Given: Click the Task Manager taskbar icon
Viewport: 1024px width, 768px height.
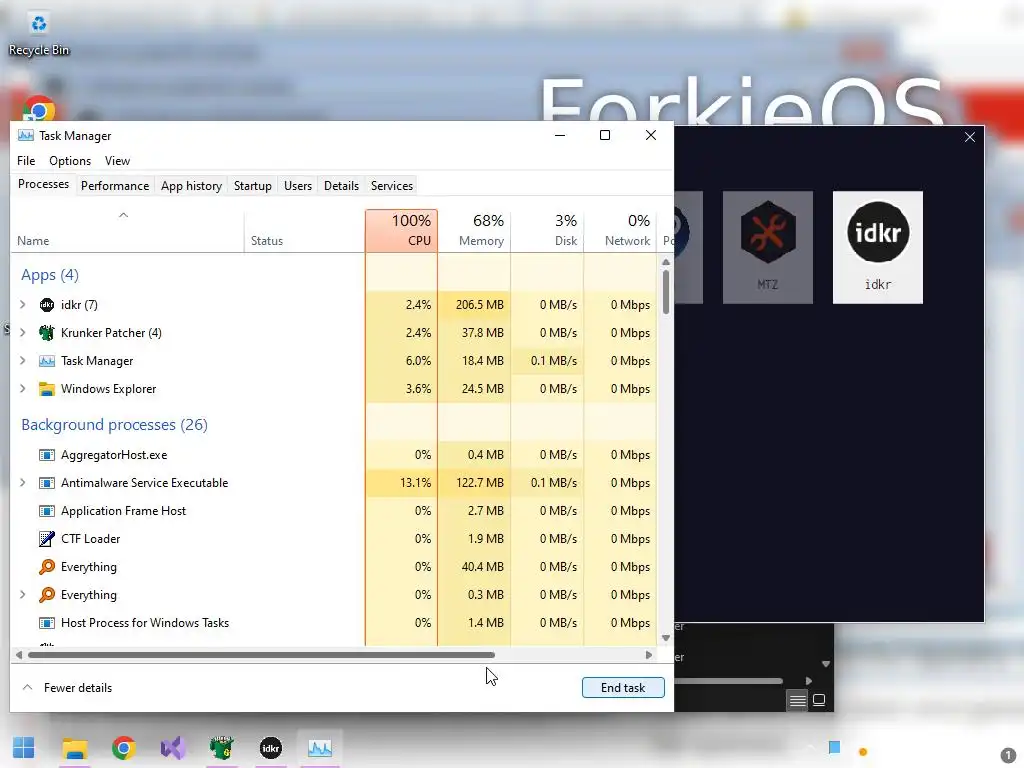Looking at the screenshot, I should point(320,748).
